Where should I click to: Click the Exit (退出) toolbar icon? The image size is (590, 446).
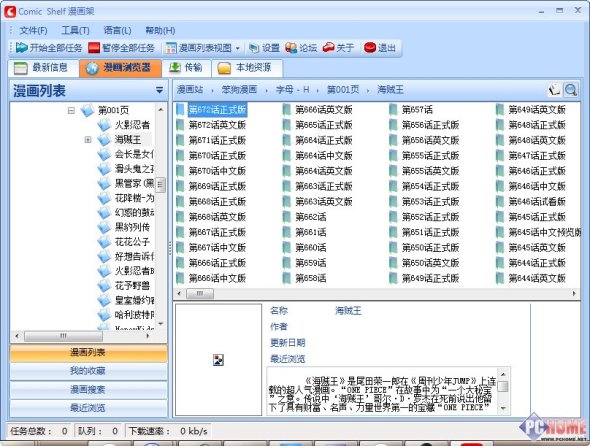pyautogui.click(x=370, y=48)
